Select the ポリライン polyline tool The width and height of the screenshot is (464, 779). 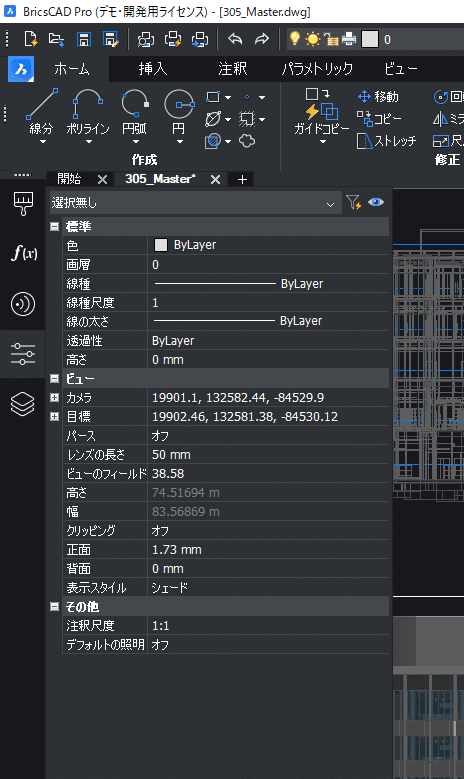click(x=88, y=111)
